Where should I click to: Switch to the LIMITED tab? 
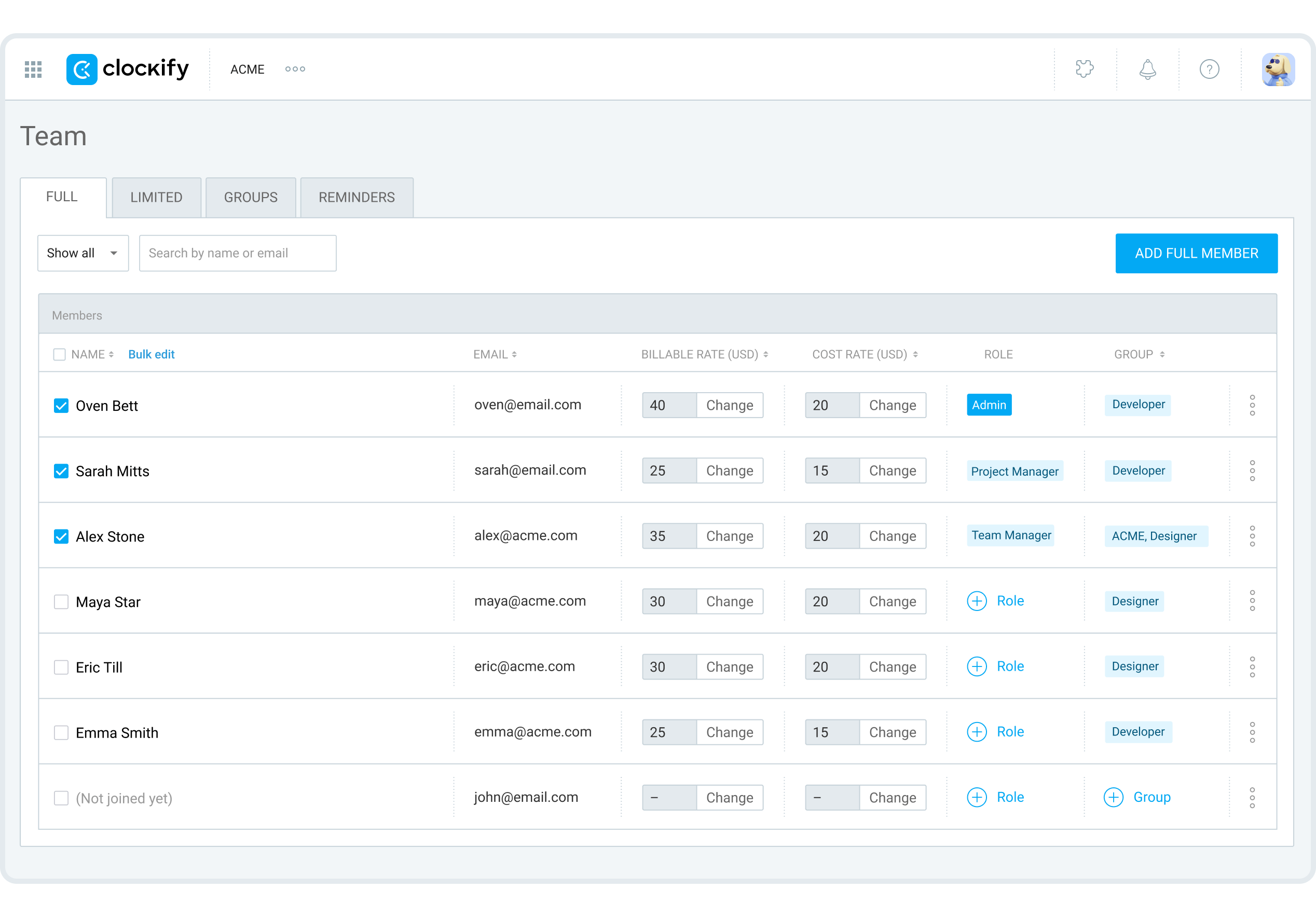tap(156, 198)
